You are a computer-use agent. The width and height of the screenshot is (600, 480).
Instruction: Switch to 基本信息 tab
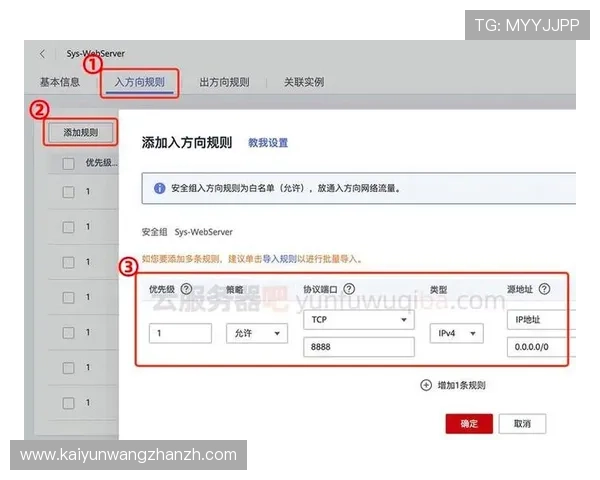point(60,82)
